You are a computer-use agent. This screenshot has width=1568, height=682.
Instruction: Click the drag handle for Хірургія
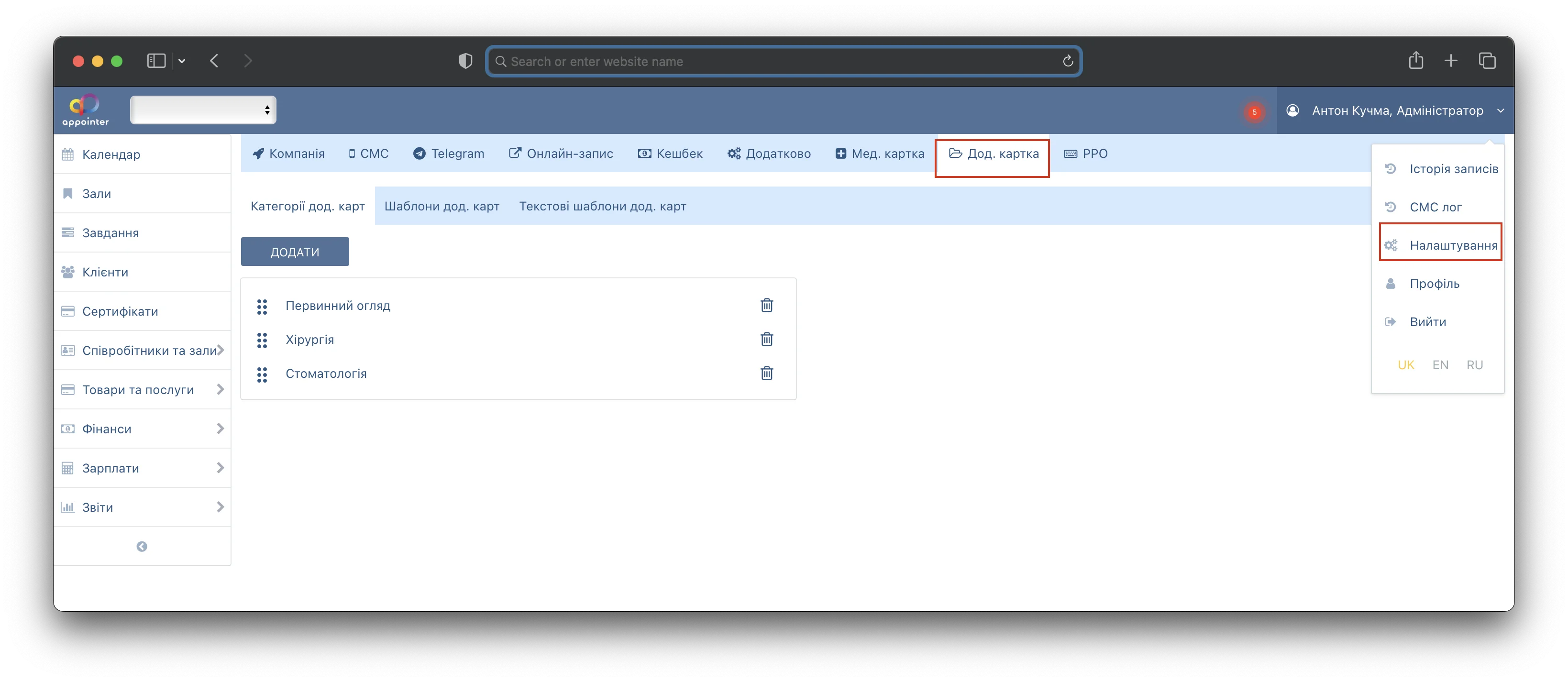262,340
